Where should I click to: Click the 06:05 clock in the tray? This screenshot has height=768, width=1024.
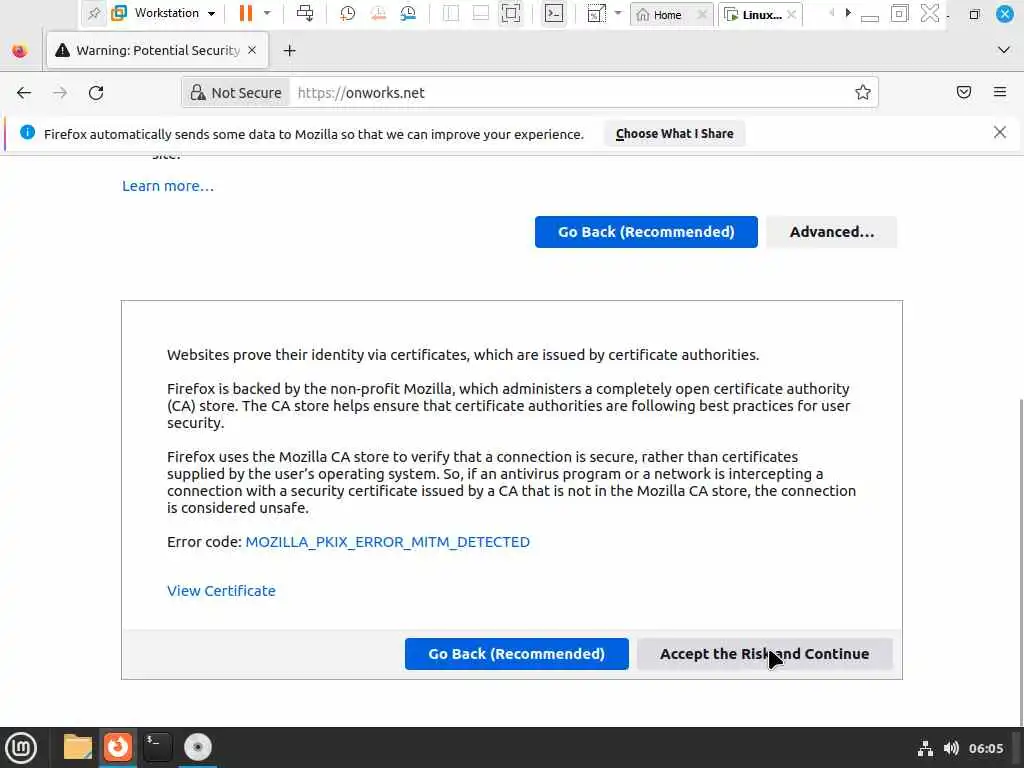986,748
